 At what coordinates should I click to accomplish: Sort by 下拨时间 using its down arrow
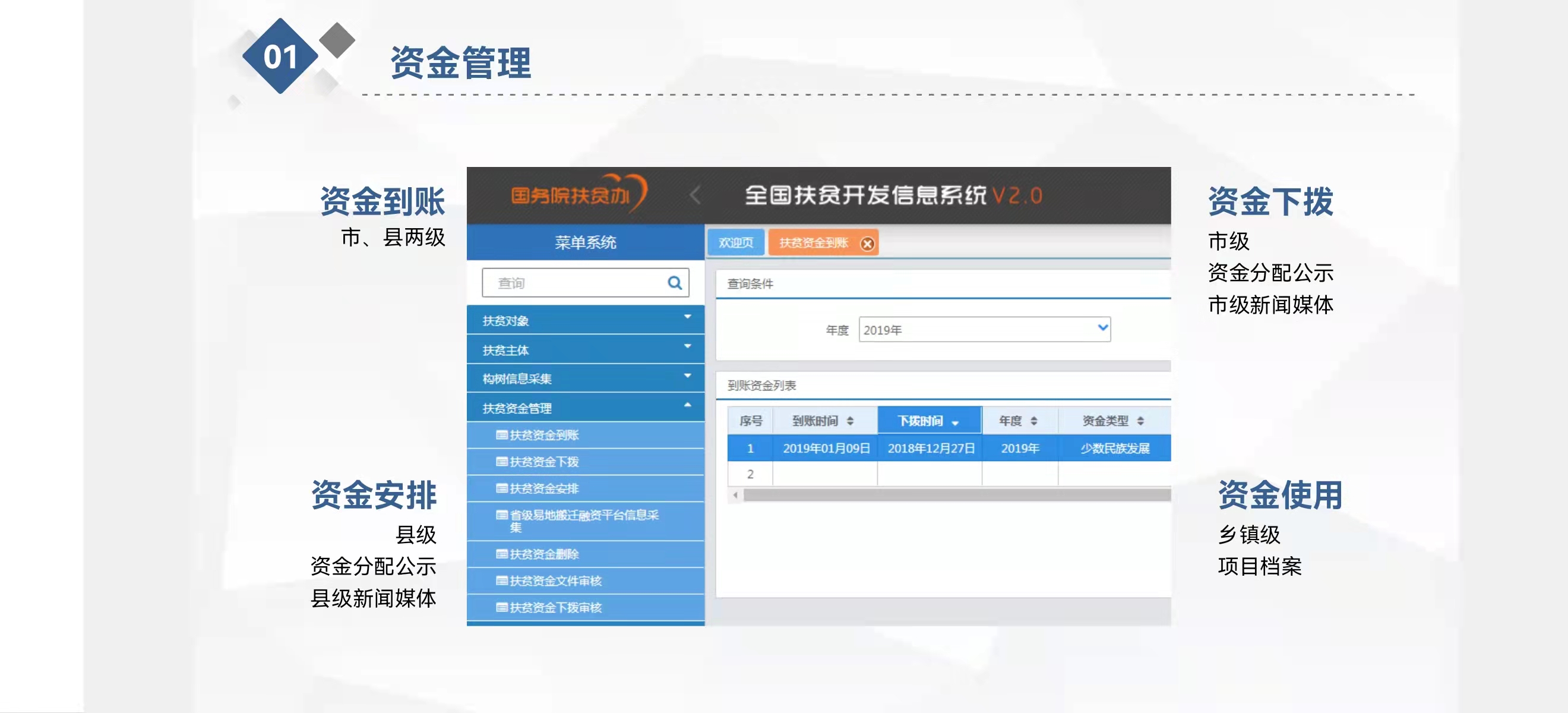955,423
